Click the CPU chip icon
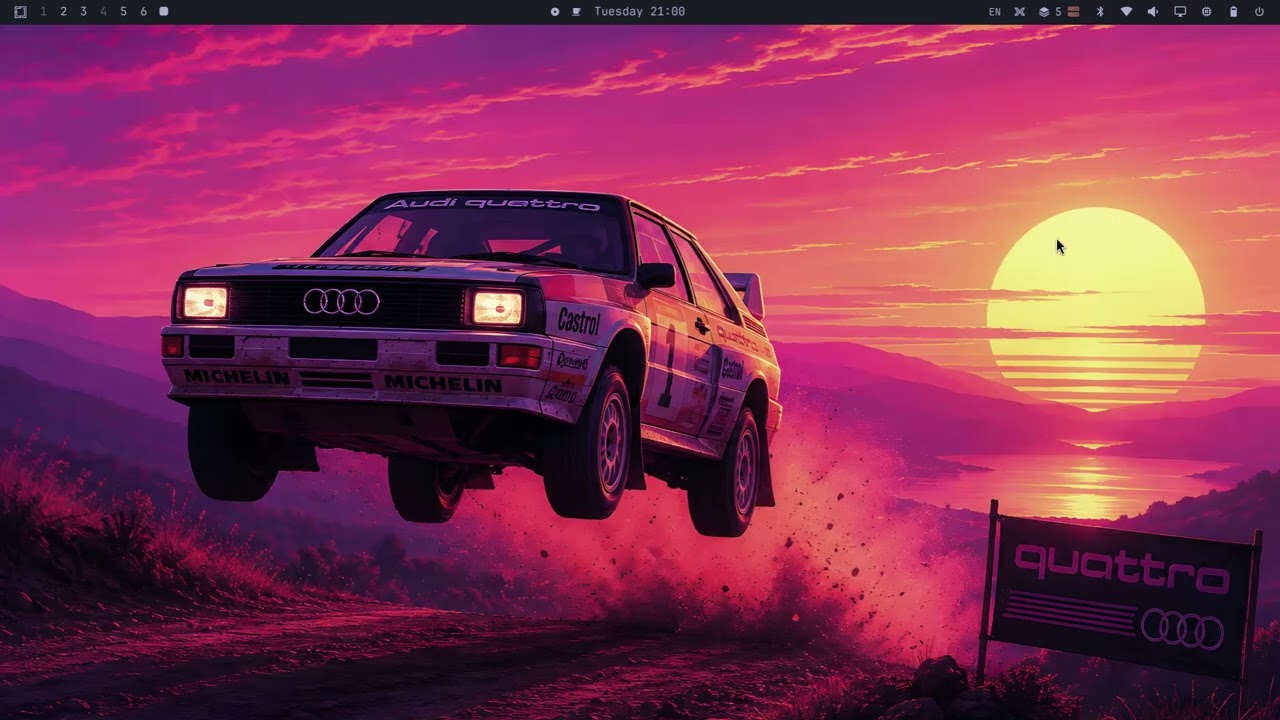 click(1206, 12)
